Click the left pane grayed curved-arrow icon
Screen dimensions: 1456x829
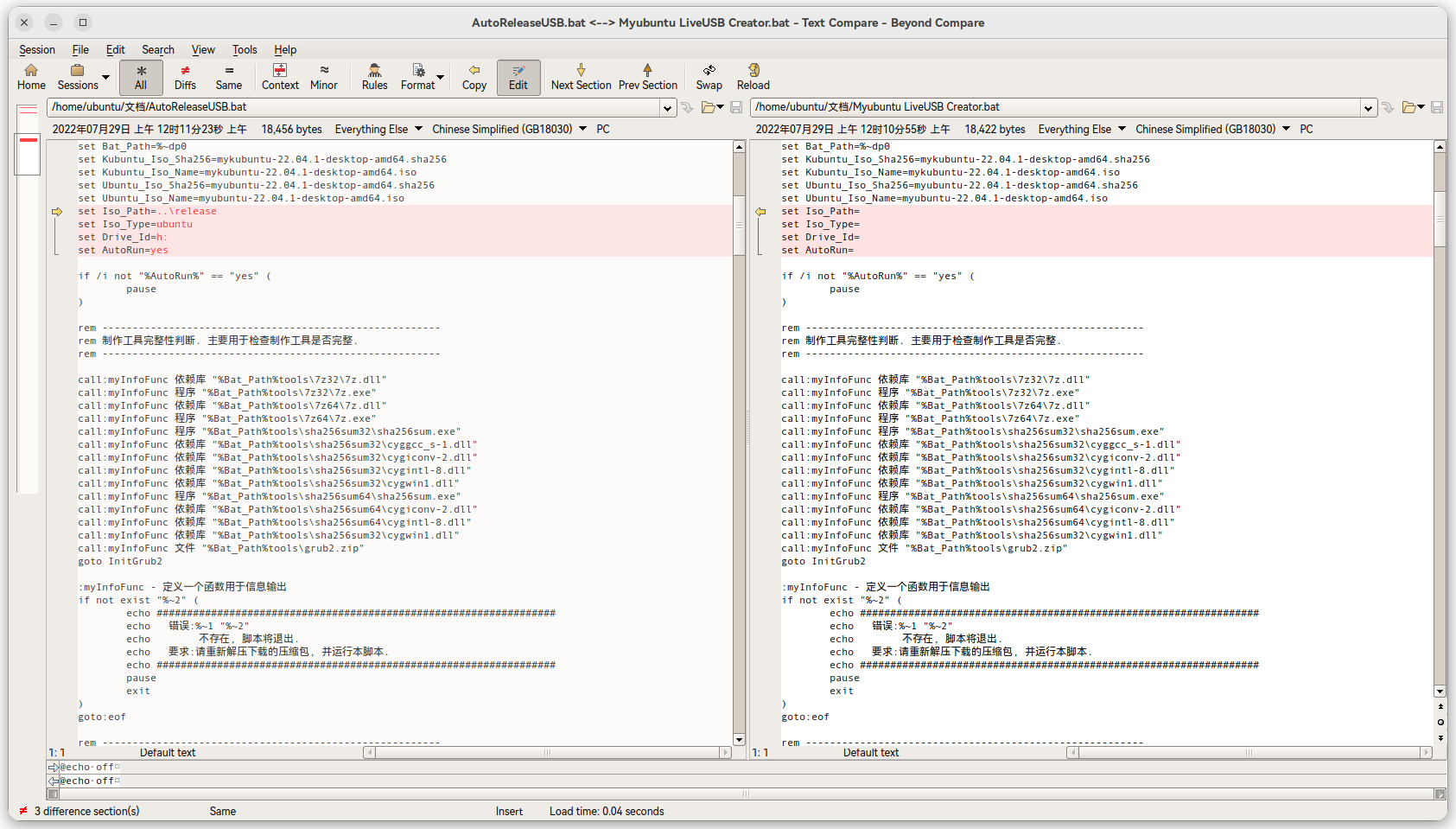pyautogui.click(x=687, y=107)
